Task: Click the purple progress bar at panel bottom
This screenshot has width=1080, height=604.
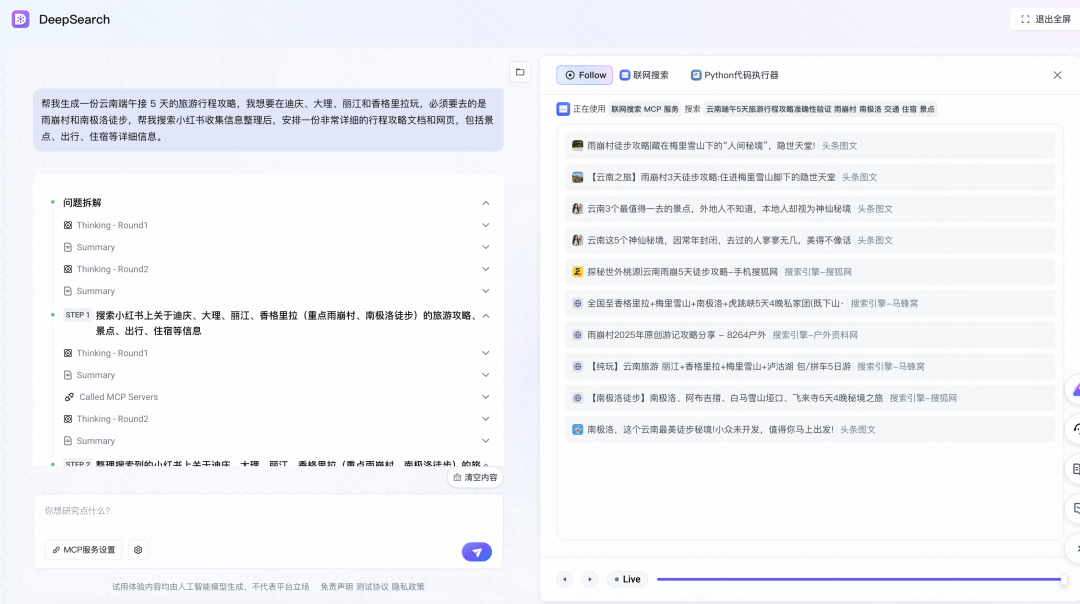Action: click(862, 578)
